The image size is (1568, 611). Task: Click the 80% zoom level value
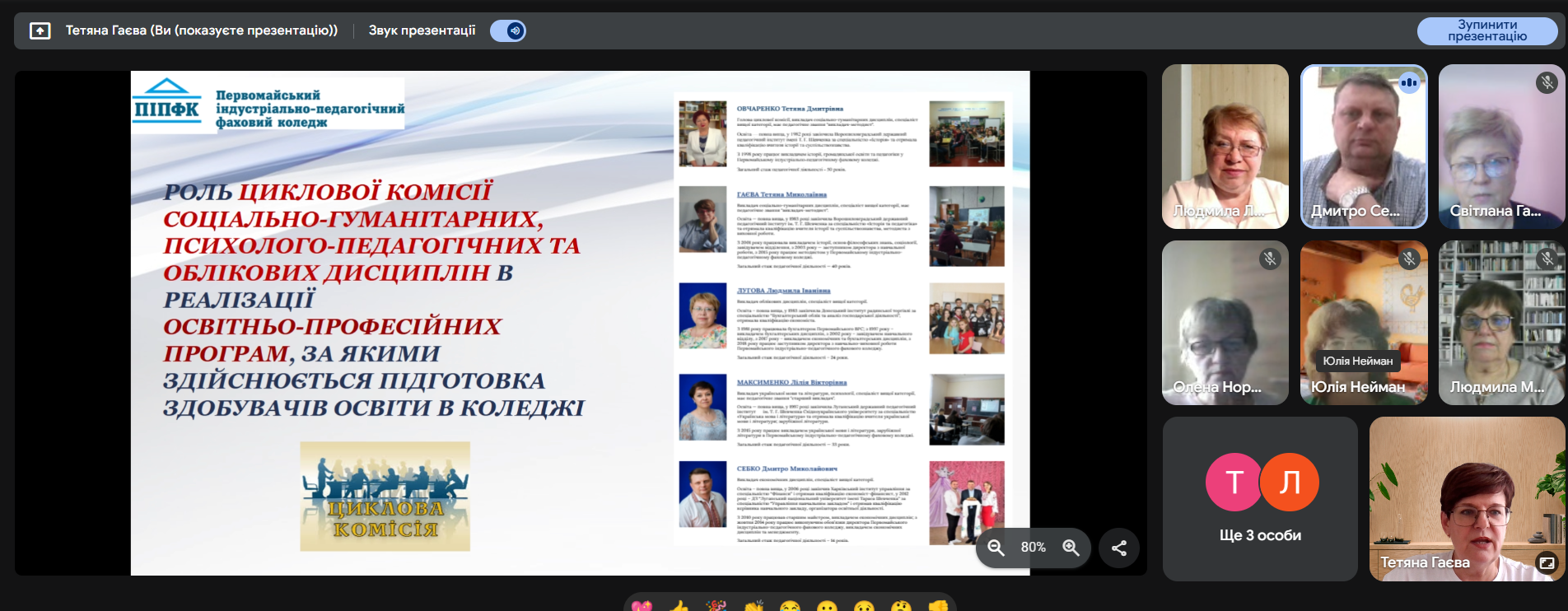1034,548
